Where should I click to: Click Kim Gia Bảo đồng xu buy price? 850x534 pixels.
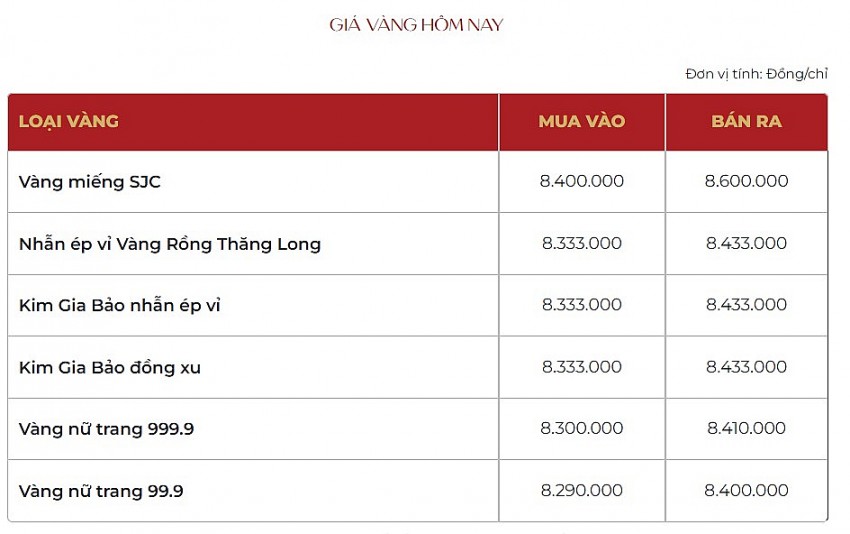tap(582, 367)
